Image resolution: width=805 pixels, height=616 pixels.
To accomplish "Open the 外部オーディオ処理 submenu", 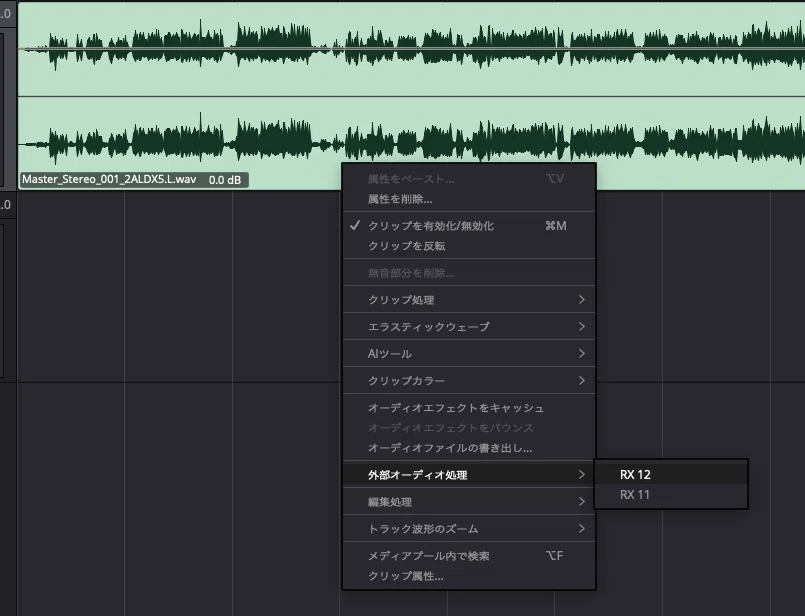I will pos(469,475).
